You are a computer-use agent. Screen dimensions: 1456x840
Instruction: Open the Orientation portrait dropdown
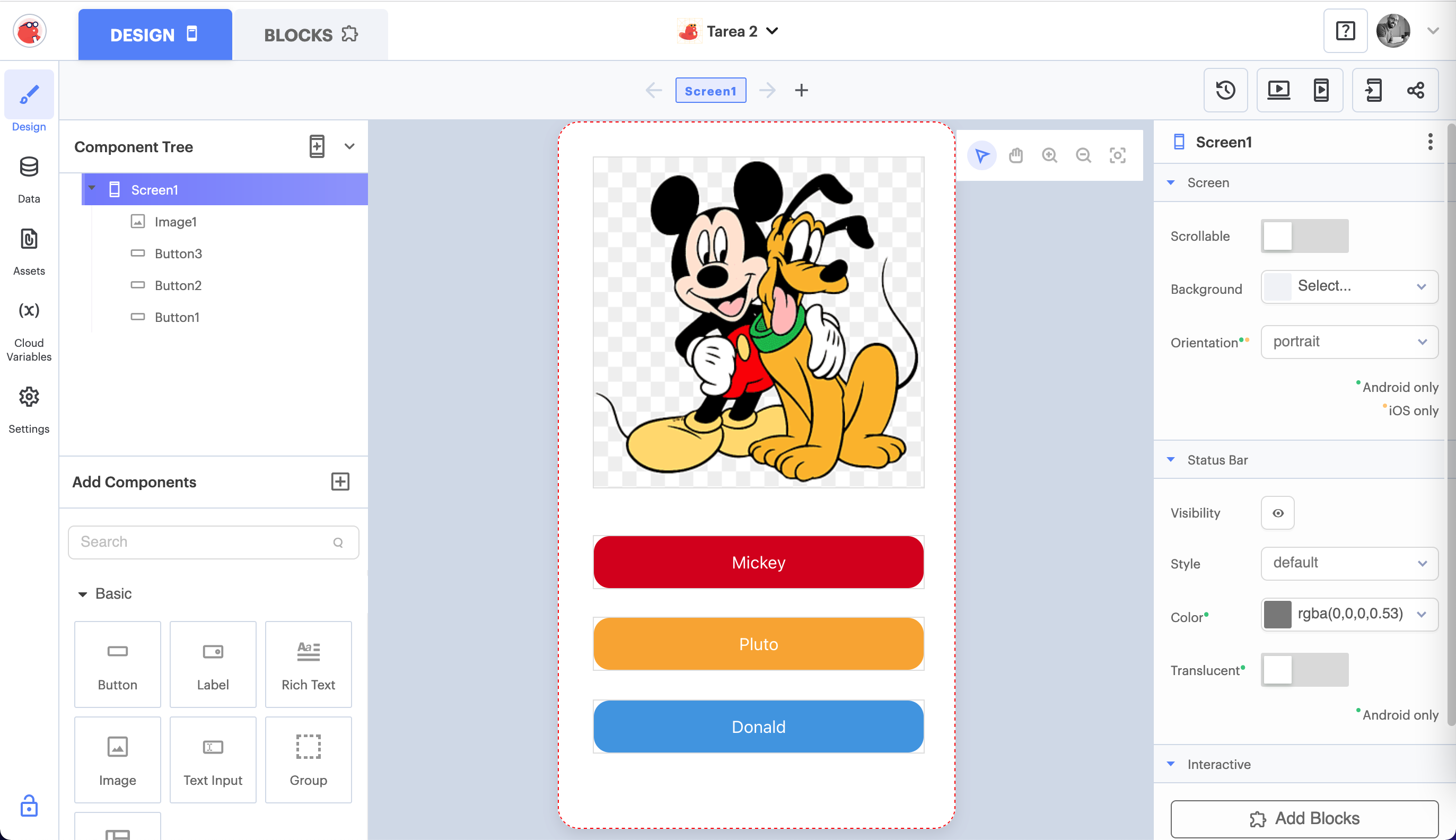click(1349, 342)
